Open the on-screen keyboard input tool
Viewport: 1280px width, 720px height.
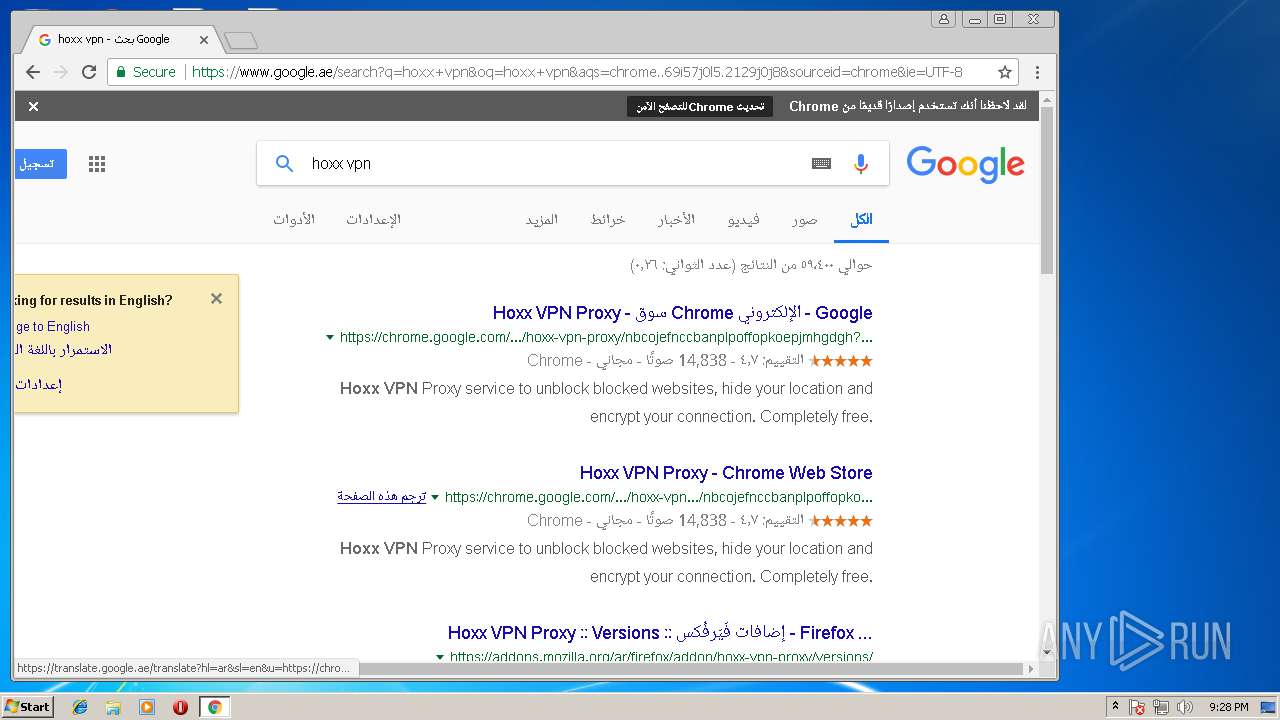[821, 163]
